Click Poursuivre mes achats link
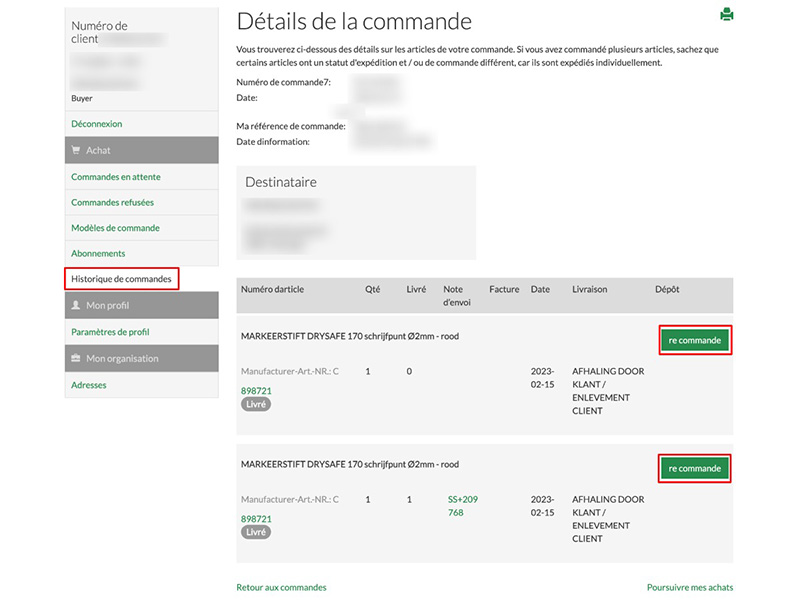The width and height of the screenshot is (800, 600). coord(690,587)
